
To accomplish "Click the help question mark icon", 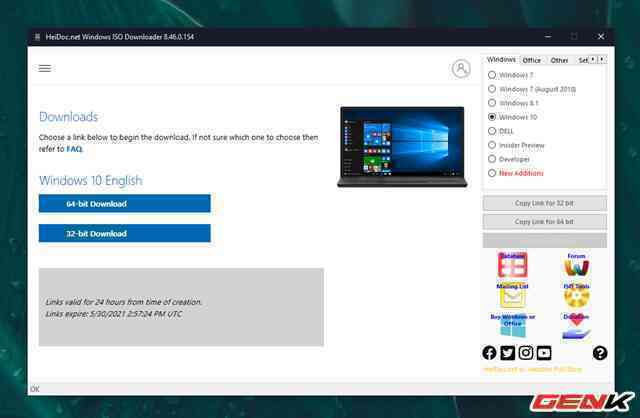I will [x=600, y=353].
